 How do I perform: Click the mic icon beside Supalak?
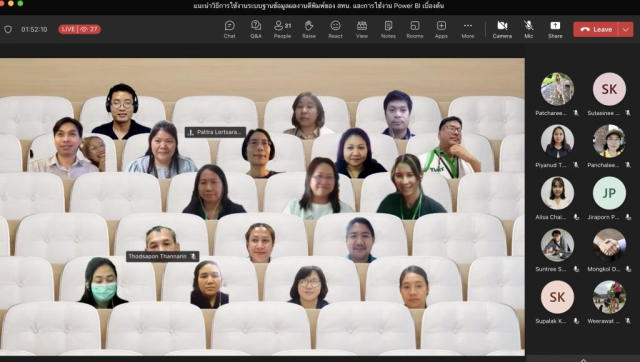pyautogui.click(x=576, y=321)
